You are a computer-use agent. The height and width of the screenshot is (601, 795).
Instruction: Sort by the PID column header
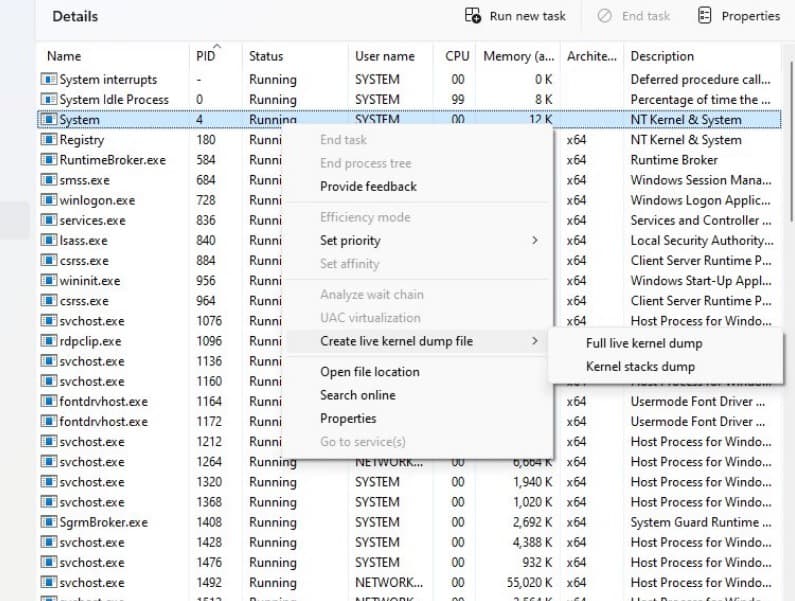coord(205,56)
